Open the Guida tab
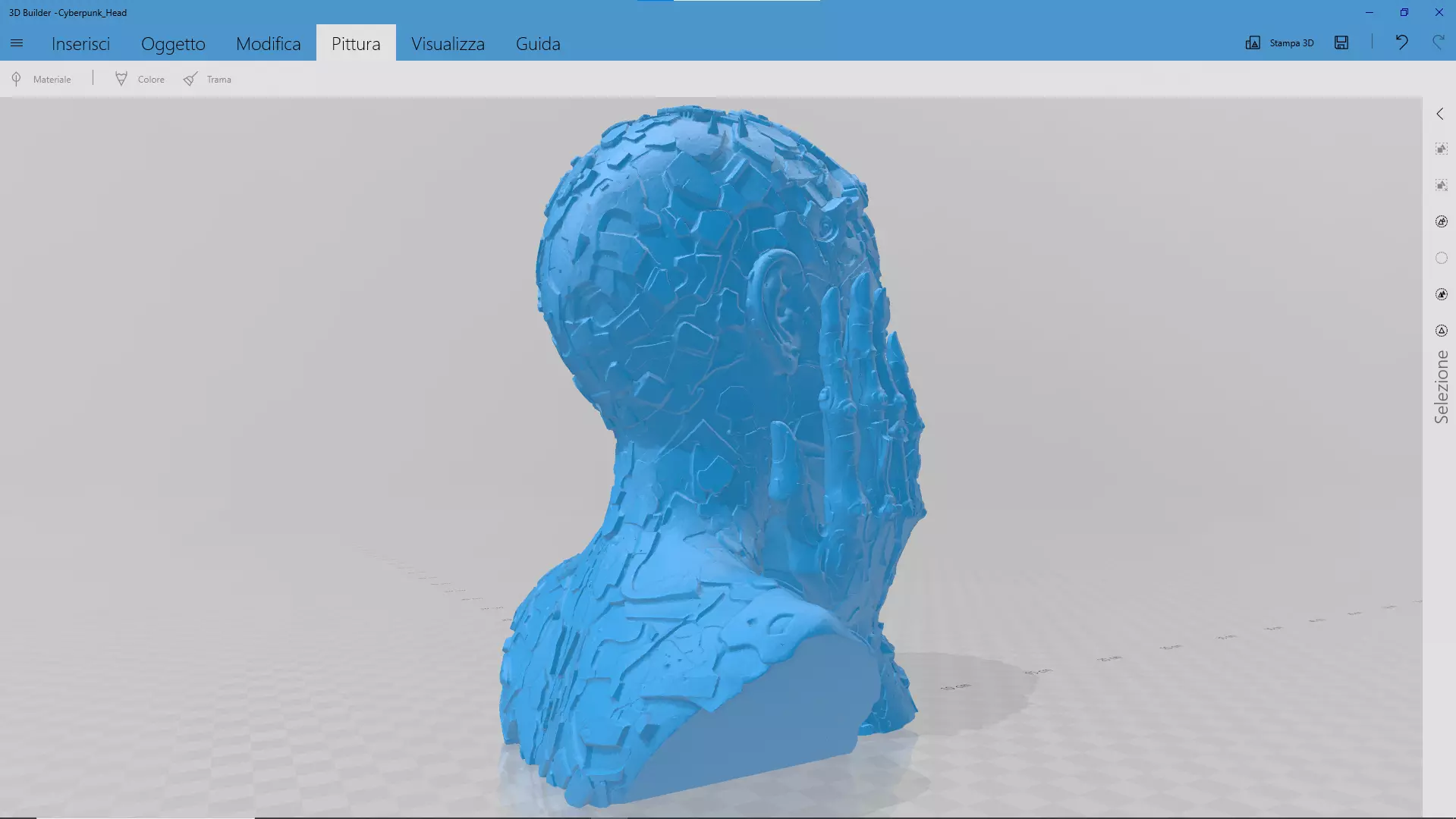Viewport: 1456px width, 819px height. click(538, 43)
